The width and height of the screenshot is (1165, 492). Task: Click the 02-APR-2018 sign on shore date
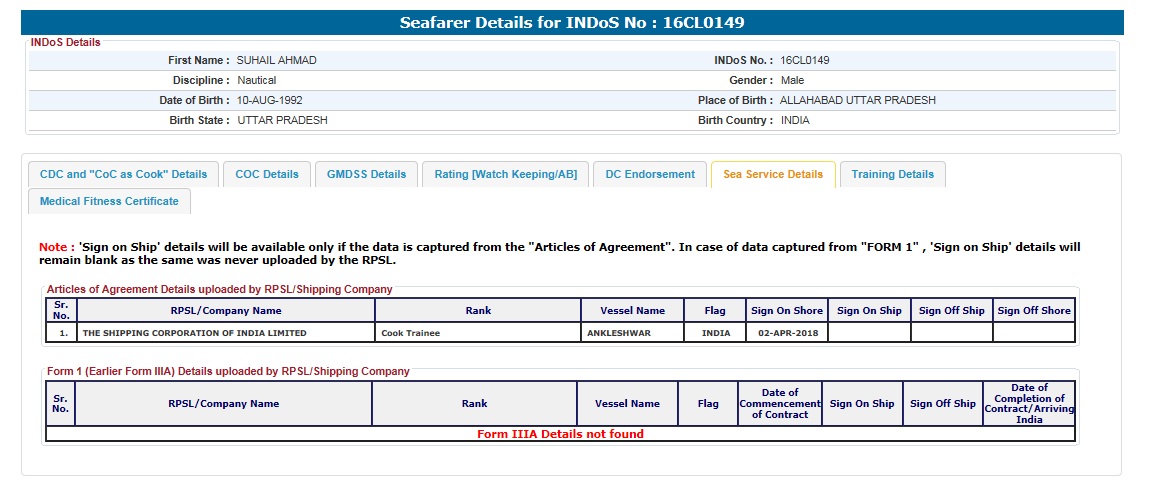pos(787,333)
